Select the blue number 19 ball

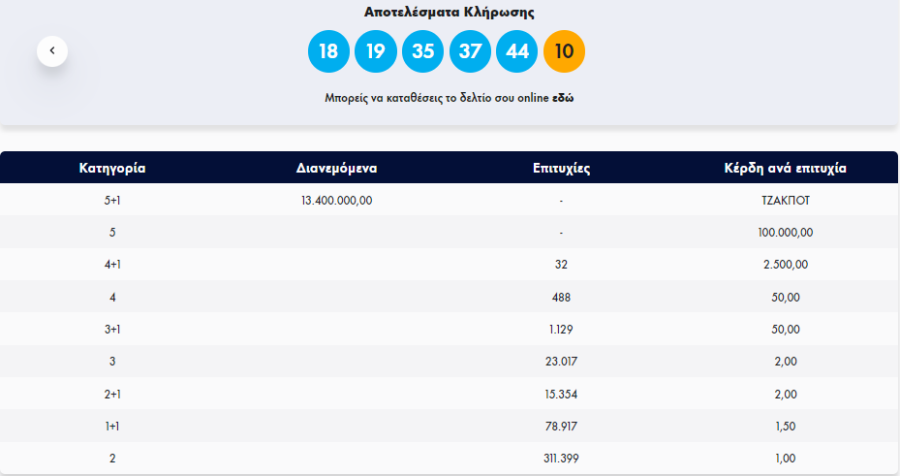click(376, 51)
